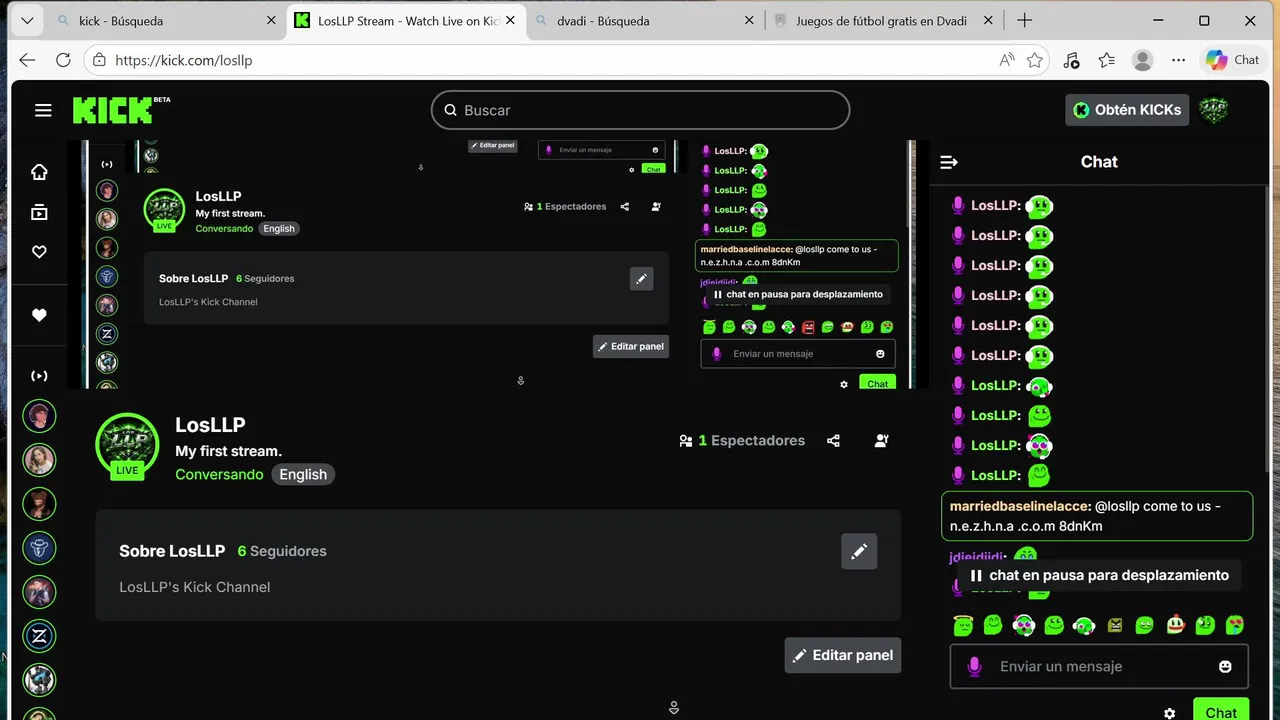Collapse the chat using the arrow icon

point(949,162)
